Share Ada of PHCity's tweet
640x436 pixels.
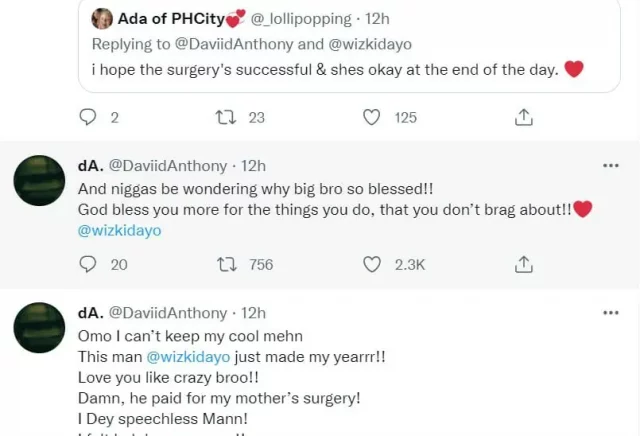click(x=523, y=117)
